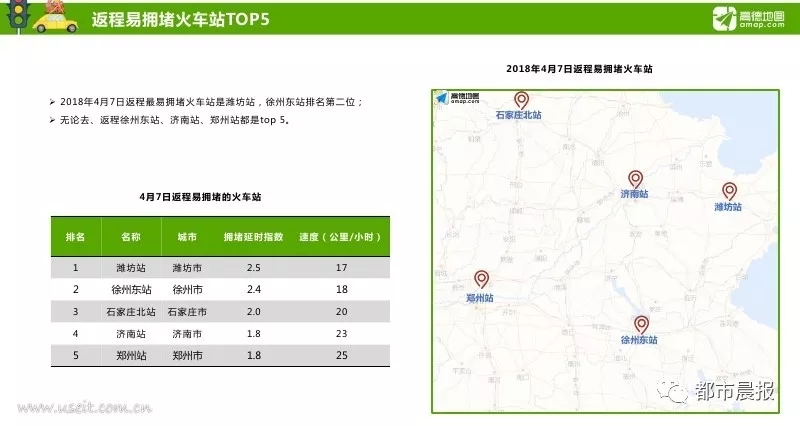Select the Shijiazhuang North (石家庄北站) map pin
This screenshot has height=426, width=800.
point(520,99)
